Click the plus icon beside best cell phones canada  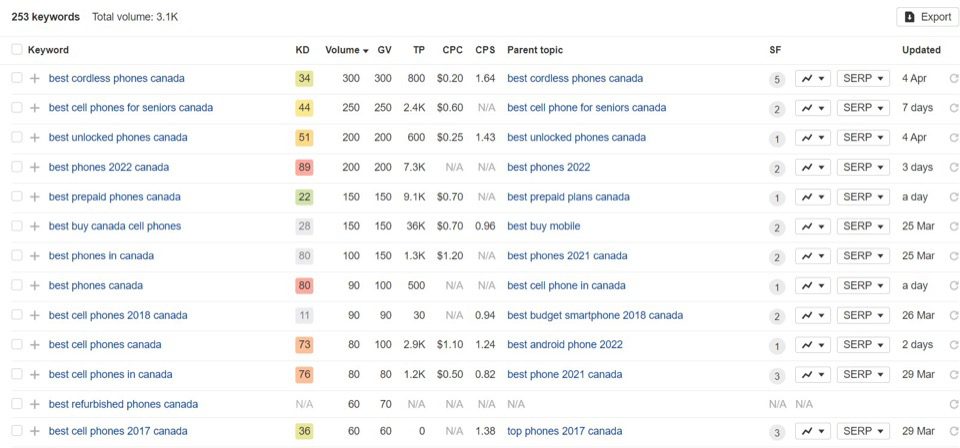pyautogui.click(x=35, y=345)
